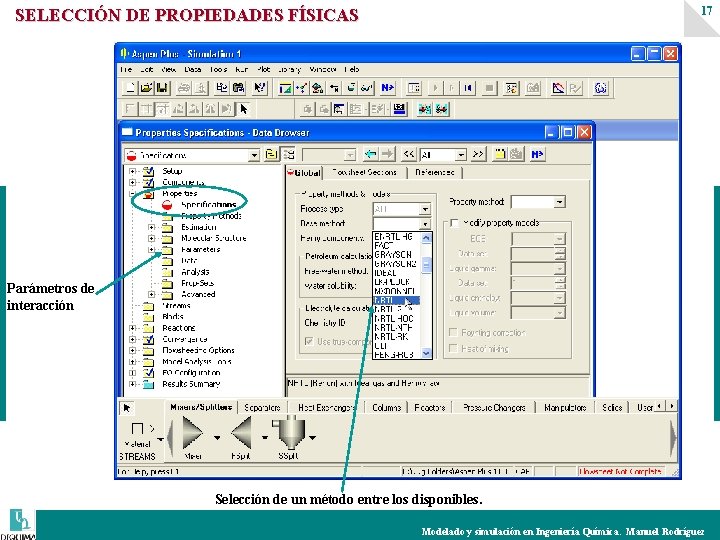Open the Process type dropdown

click(425, 209)
